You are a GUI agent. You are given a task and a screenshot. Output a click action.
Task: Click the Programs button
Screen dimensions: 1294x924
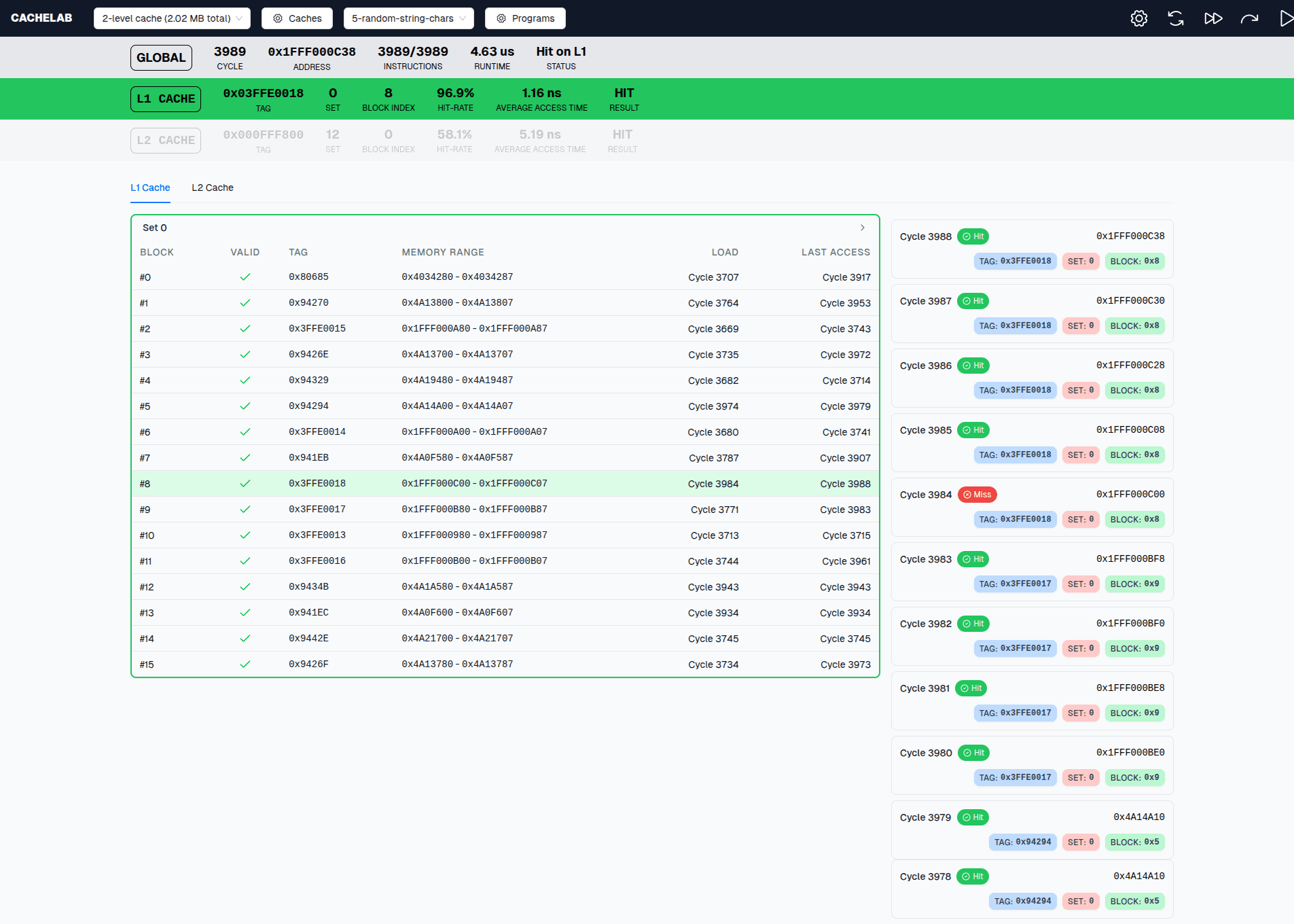pos(525,18)
